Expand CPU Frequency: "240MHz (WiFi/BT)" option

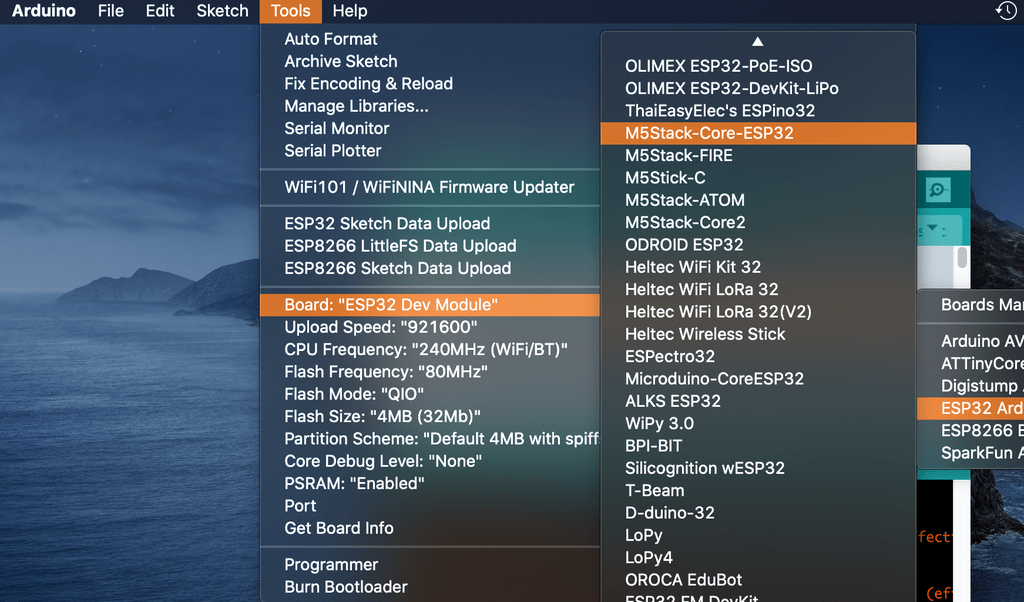430,349
